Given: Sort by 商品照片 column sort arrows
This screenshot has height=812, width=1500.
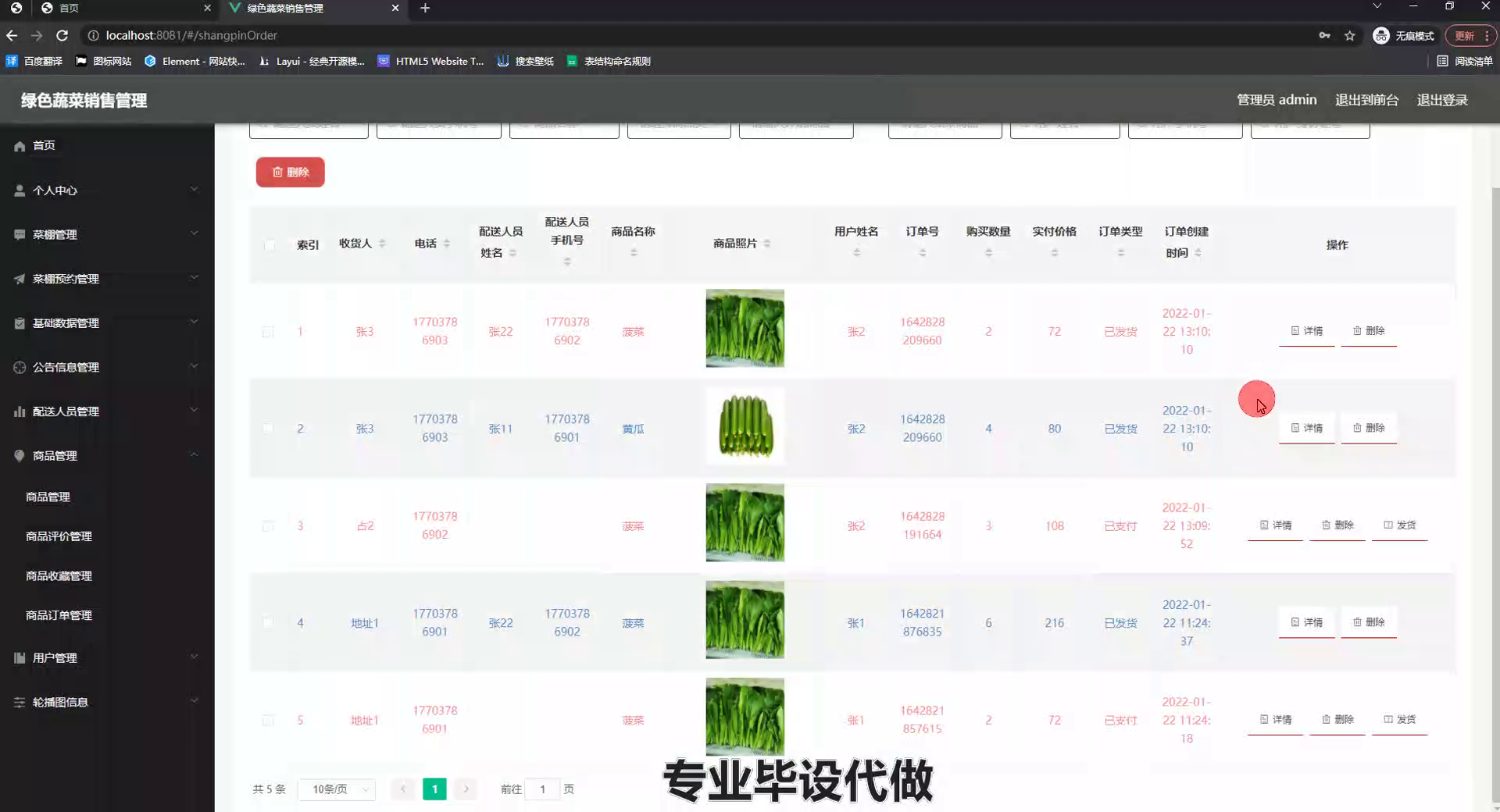Looking at the screenshot, I should 767,244.
